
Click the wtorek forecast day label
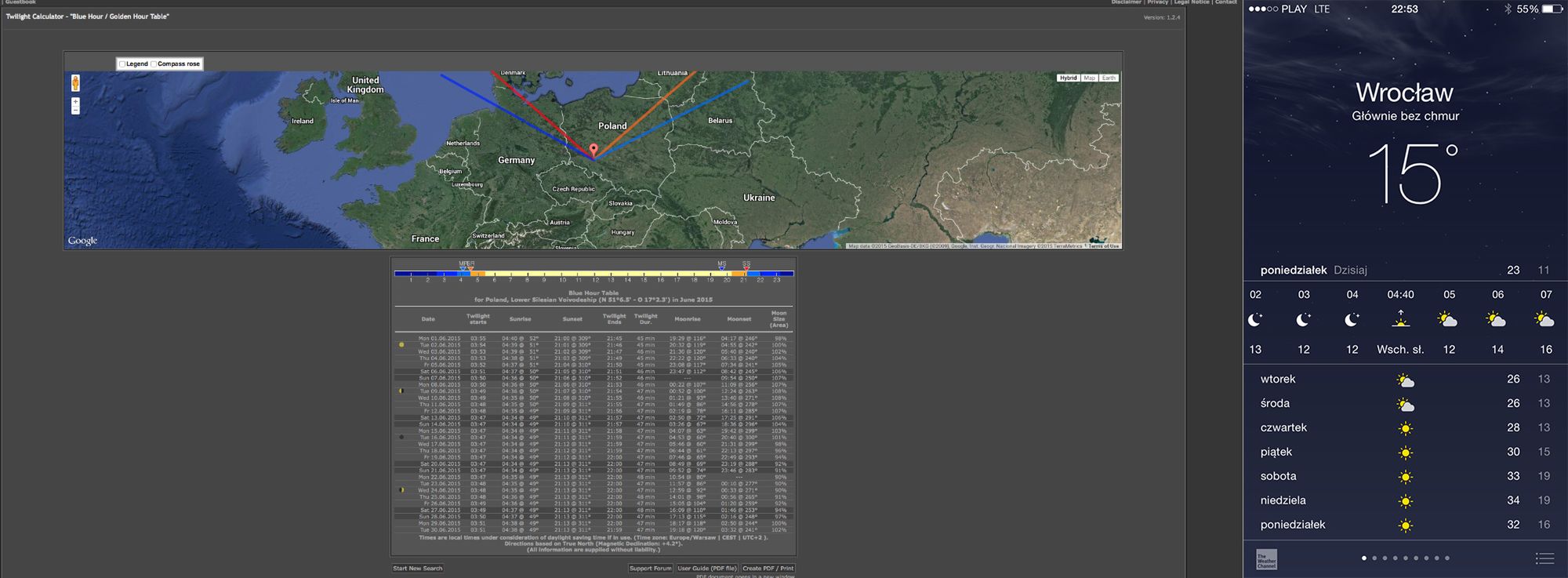[1278, 379]
